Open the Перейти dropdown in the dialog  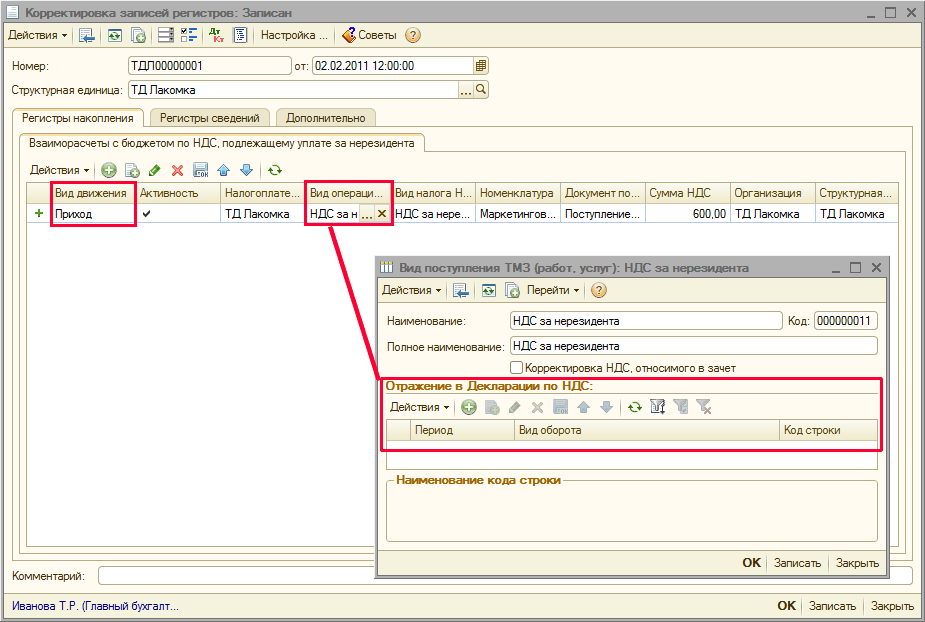click(x=553, y=290)
